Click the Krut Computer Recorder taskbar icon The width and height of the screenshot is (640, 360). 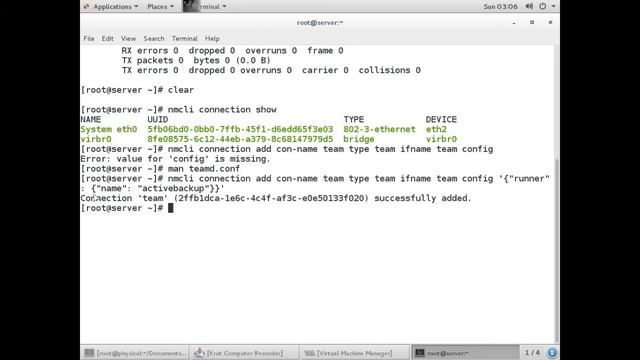199,353
